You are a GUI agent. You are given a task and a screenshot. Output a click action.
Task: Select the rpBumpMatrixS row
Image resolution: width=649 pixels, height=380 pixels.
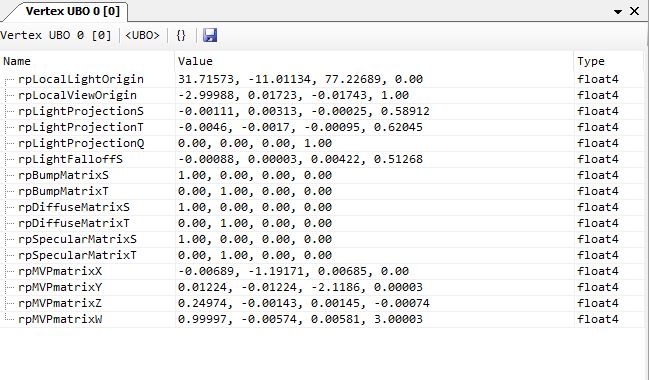[x=322, y=175]
